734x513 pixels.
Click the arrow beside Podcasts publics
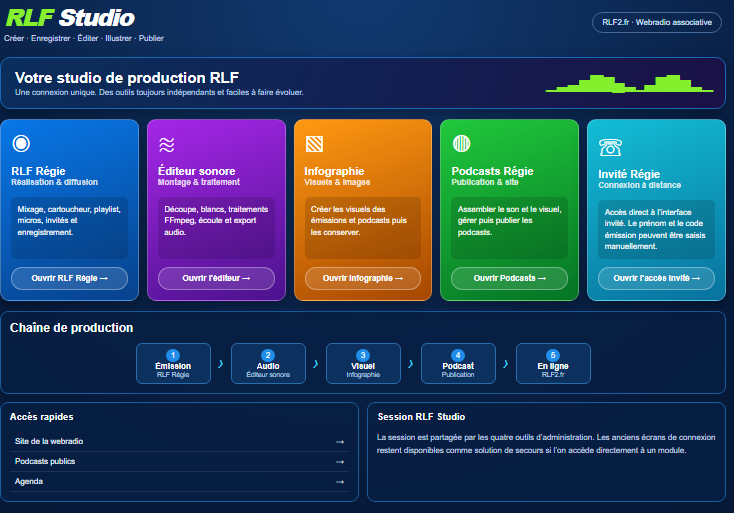pyautogui.click(x=340, y=462)
